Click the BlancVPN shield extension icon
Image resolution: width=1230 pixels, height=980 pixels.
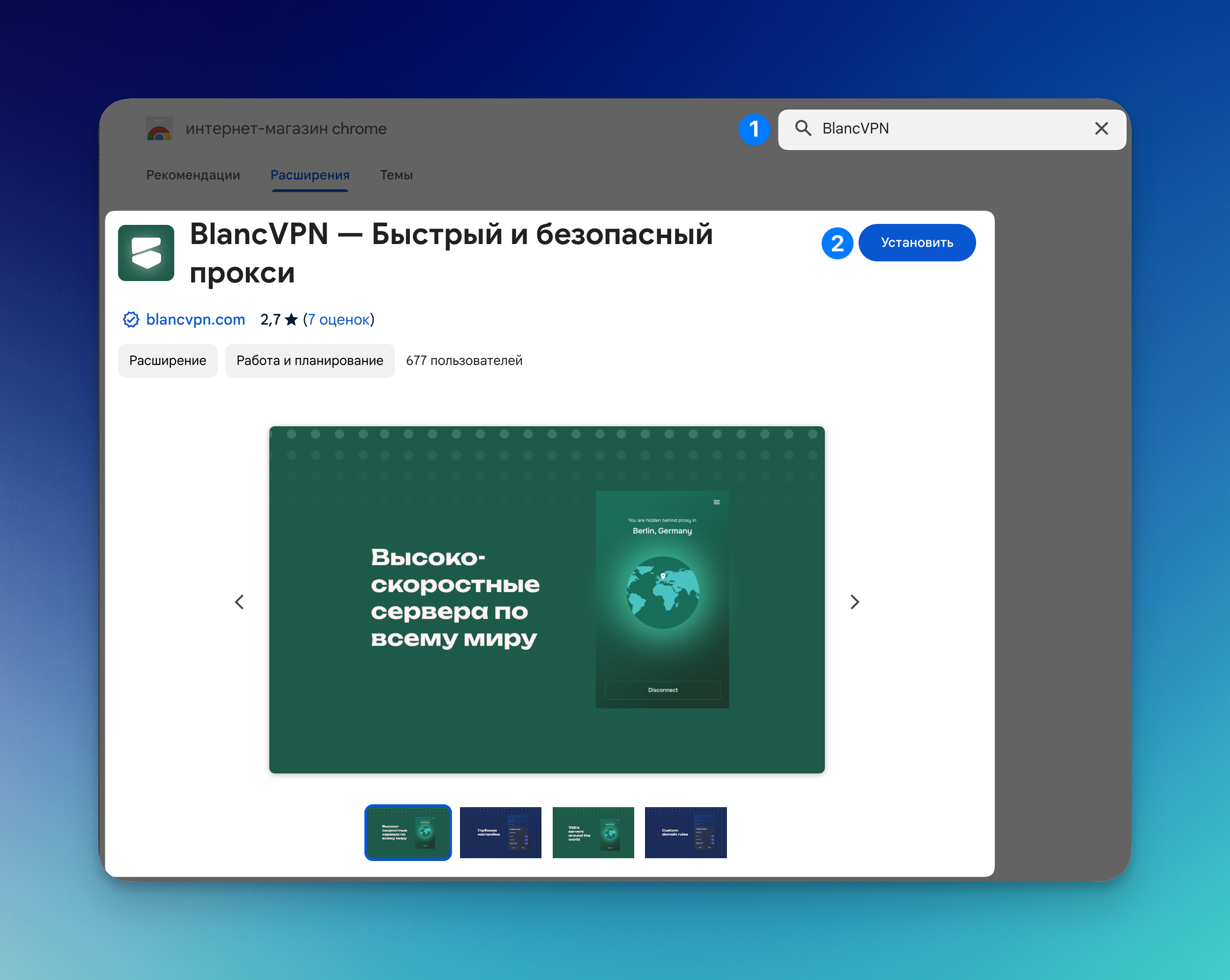146,252
